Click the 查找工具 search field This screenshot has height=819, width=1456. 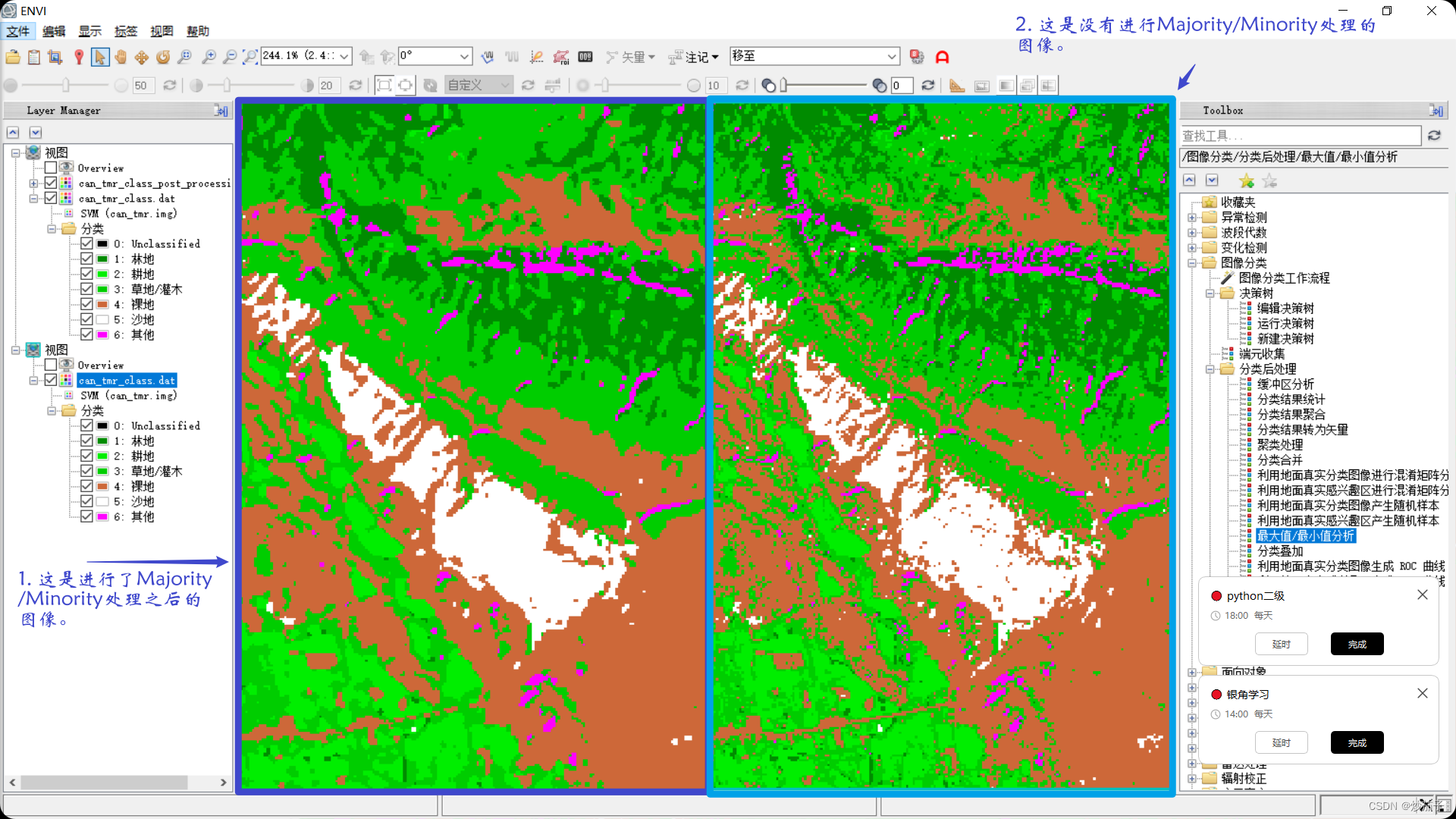[1300, 136]
